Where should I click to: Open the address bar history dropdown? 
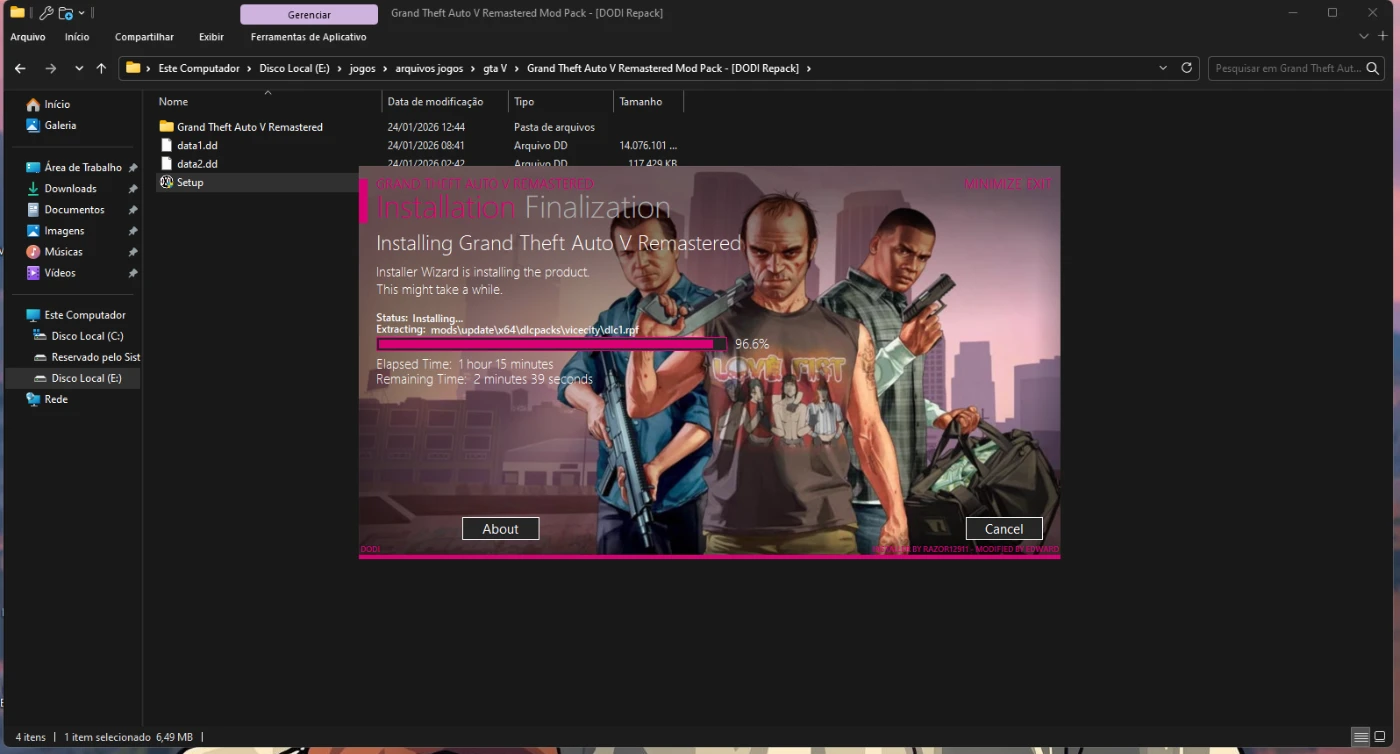tap(1162, 68)
